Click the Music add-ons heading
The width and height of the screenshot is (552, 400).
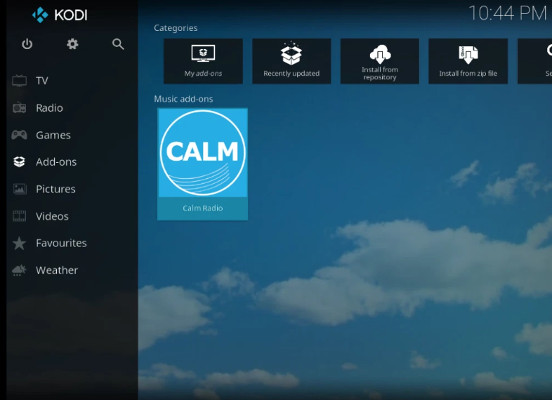[x=183, y=99]
